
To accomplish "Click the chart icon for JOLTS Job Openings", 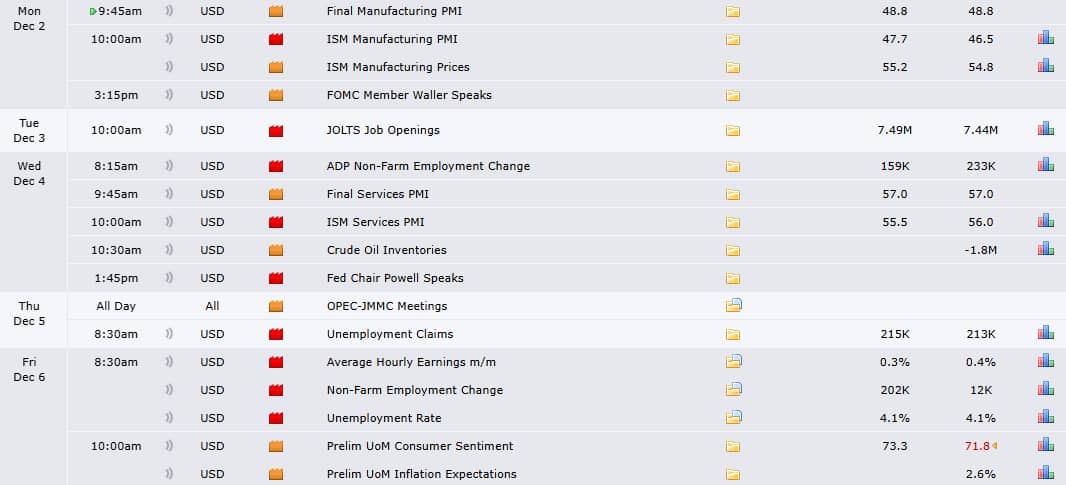I will click(1046, 130).
